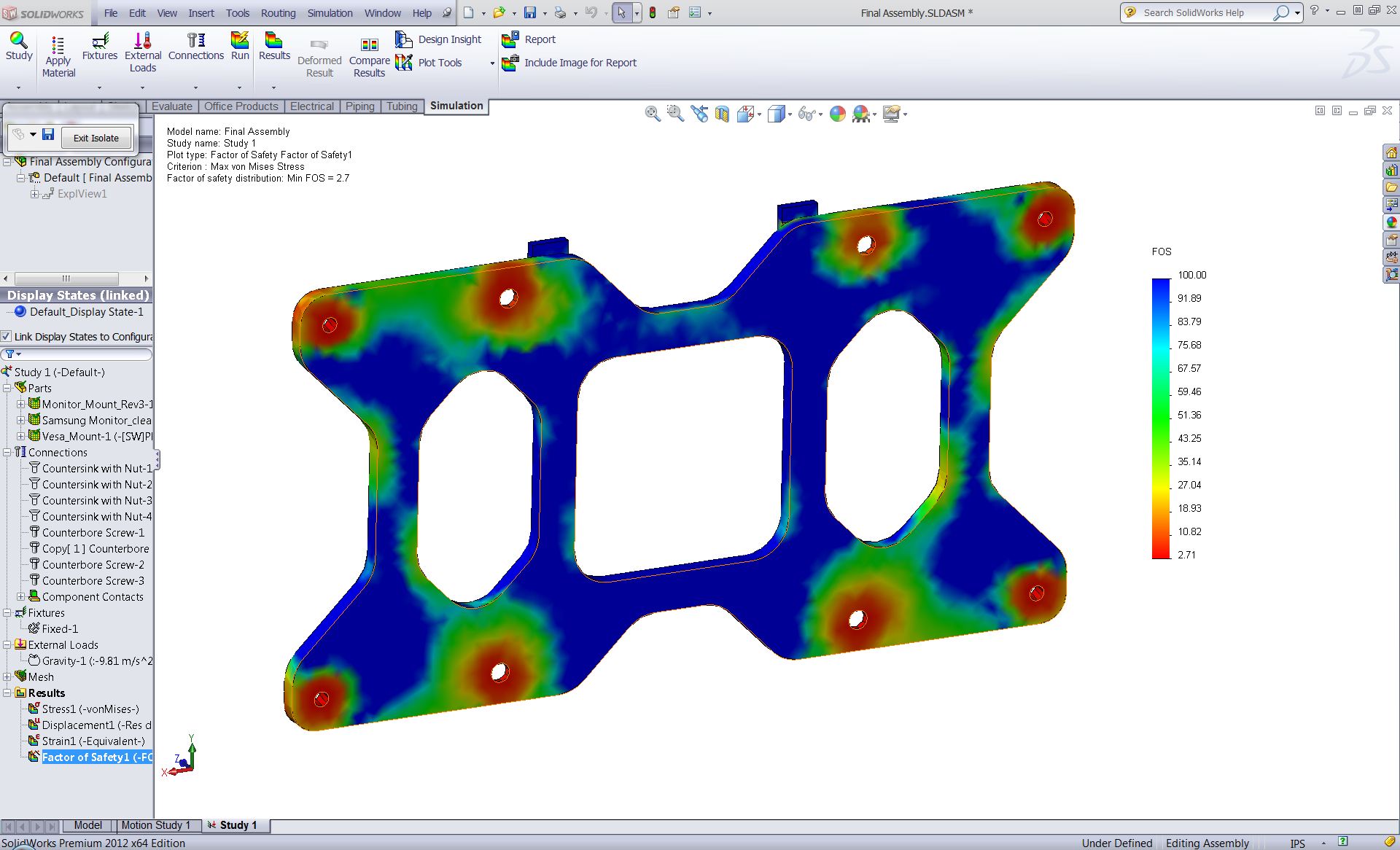Click Zoom to Fit icon
Viewport: 1400px width, 850px height.
(x=652, y=114)
